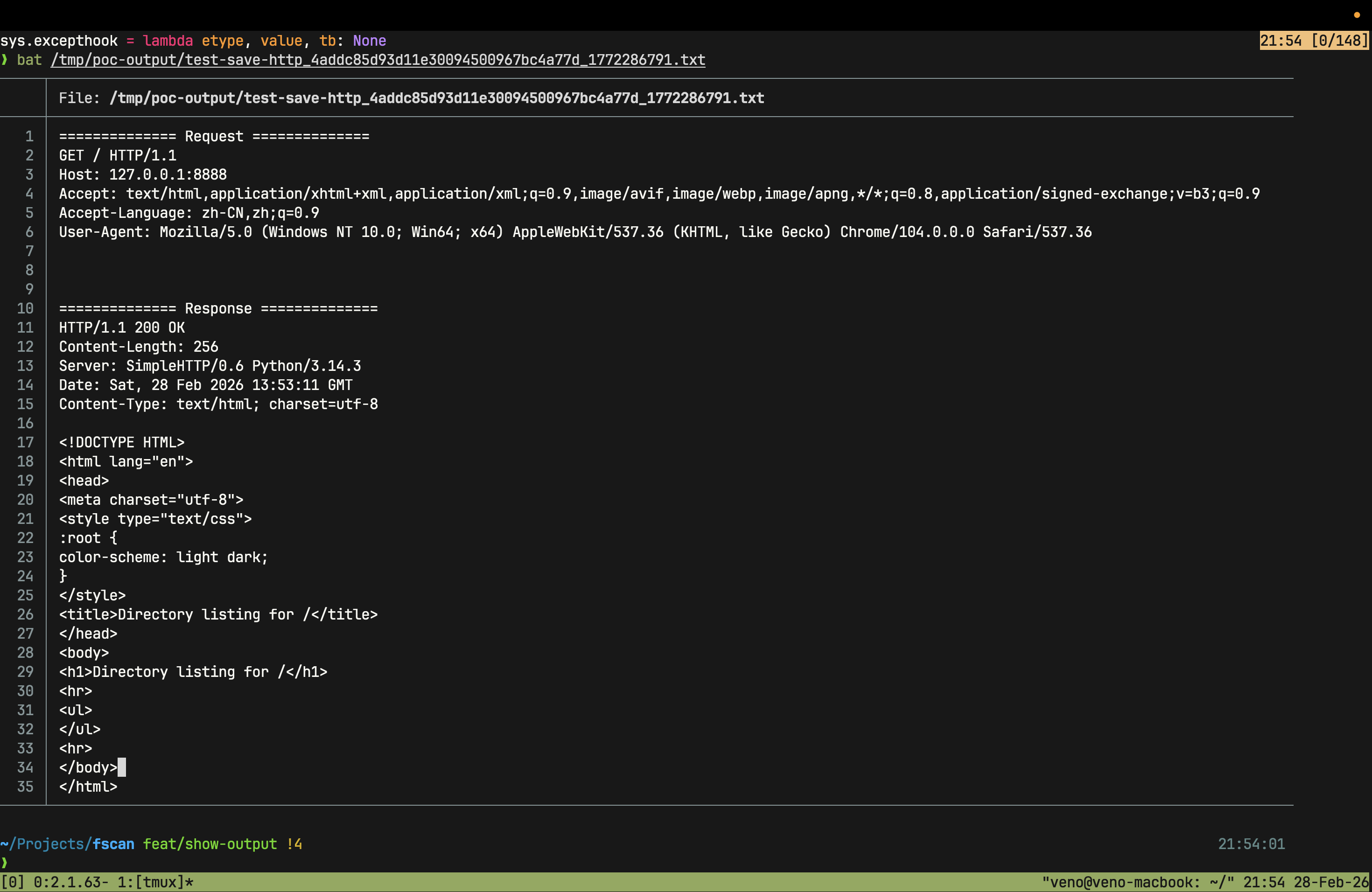
Task: Click the File: header path in bat output
Action: 436,98
